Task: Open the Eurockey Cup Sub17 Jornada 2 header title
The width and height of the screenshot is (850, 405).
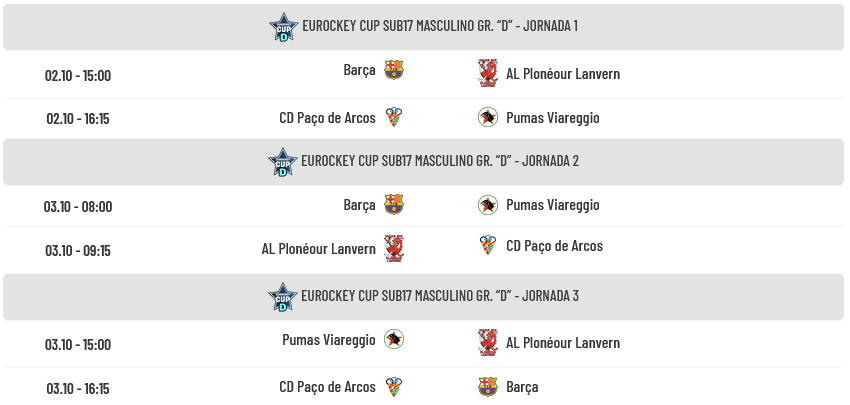Action: tap(440, 161)
